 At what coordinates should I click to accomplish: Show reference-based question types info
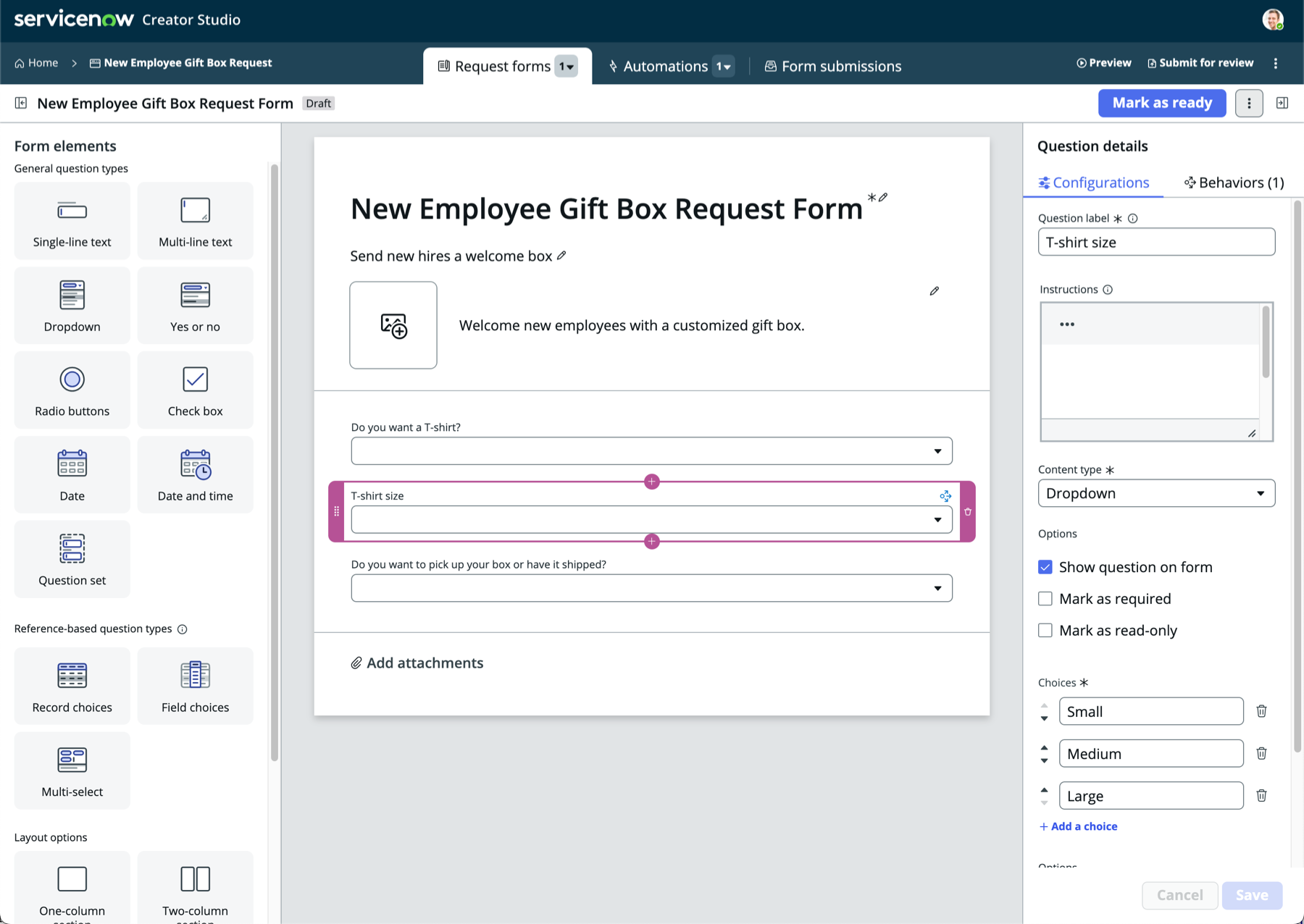[x=183, y=629]
